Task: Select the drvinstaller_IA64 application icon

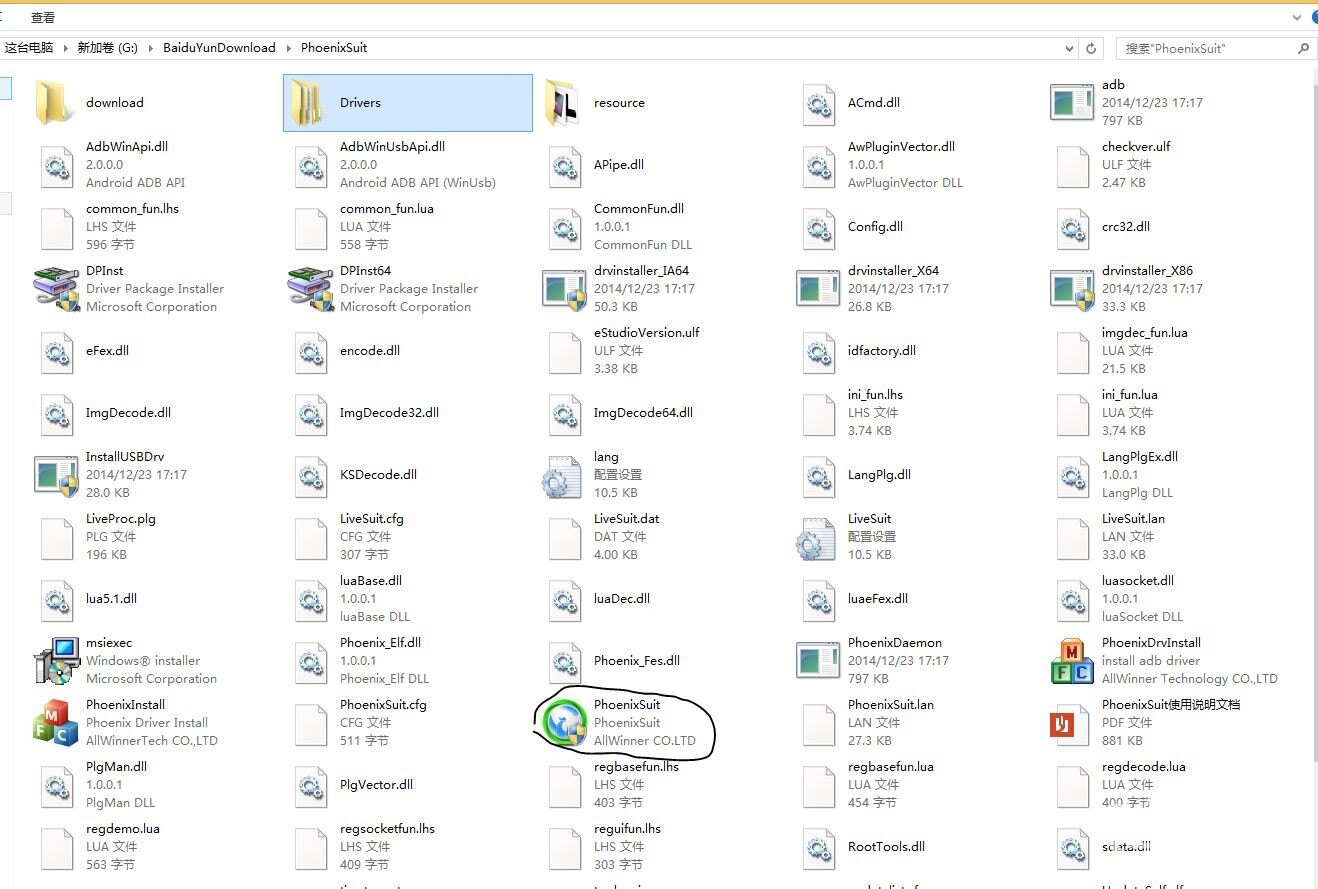Action: pos(566,289)
